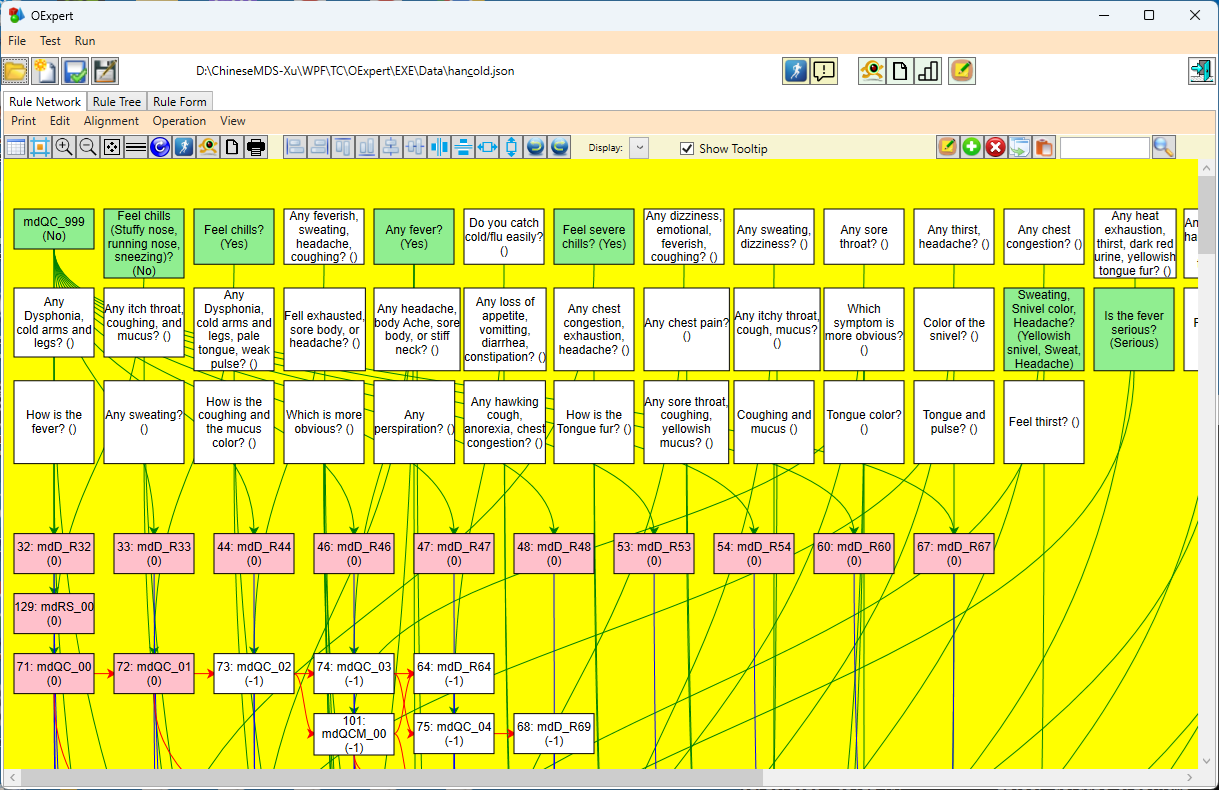The height and width of the screenshot is (790, 1219).
Task: Click the horizontal scrollbar at the bottom
Action: click(x=400, y=777)
